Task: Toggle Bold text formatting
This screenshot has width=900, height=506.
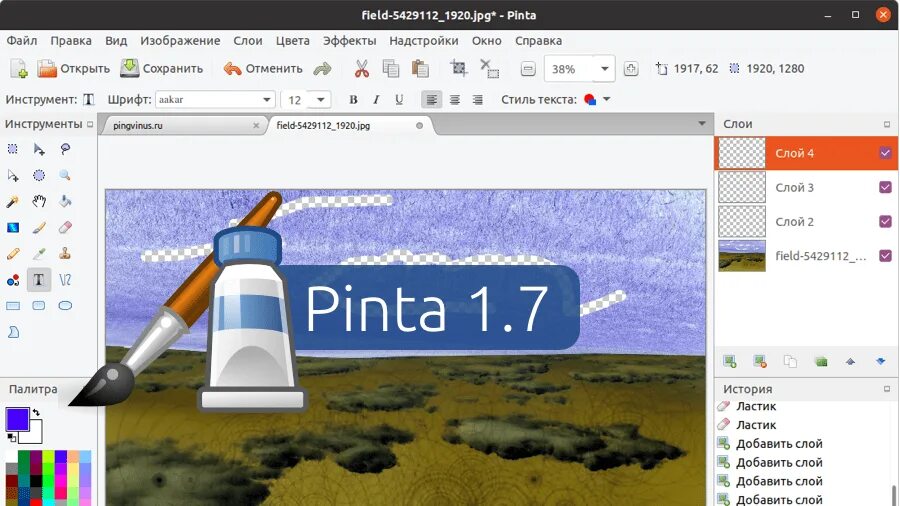Action: (354, 100)
